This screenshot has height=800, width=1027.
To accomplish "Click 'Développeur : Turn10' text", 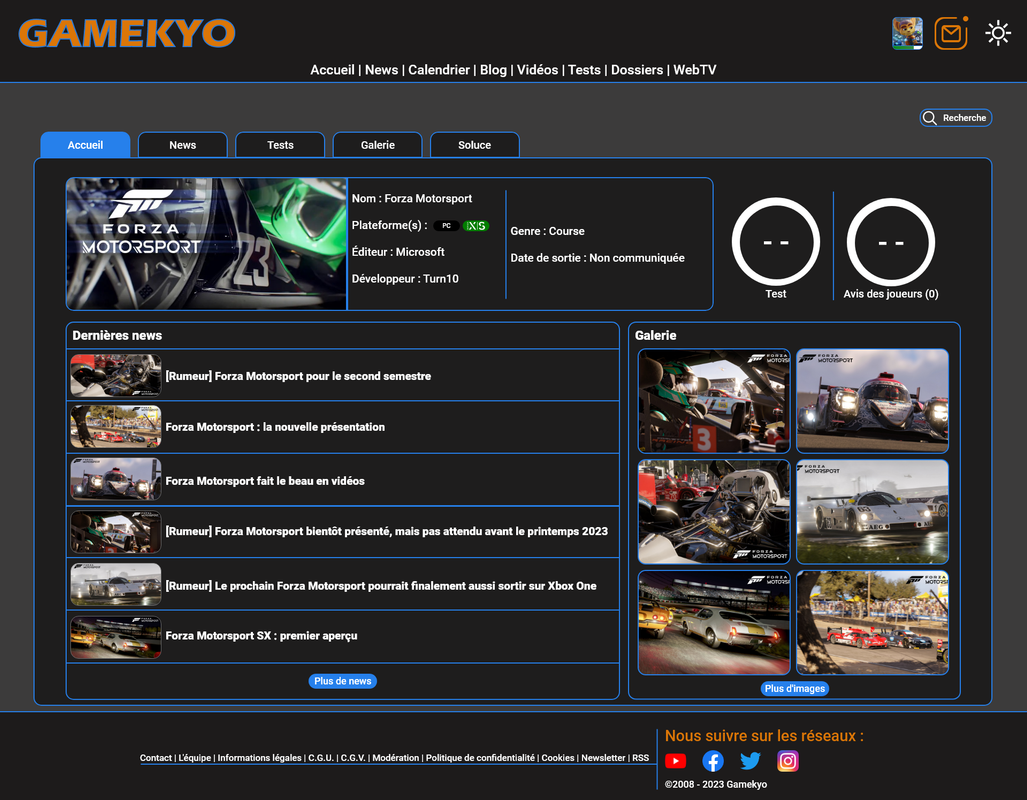I will [405, 279].
